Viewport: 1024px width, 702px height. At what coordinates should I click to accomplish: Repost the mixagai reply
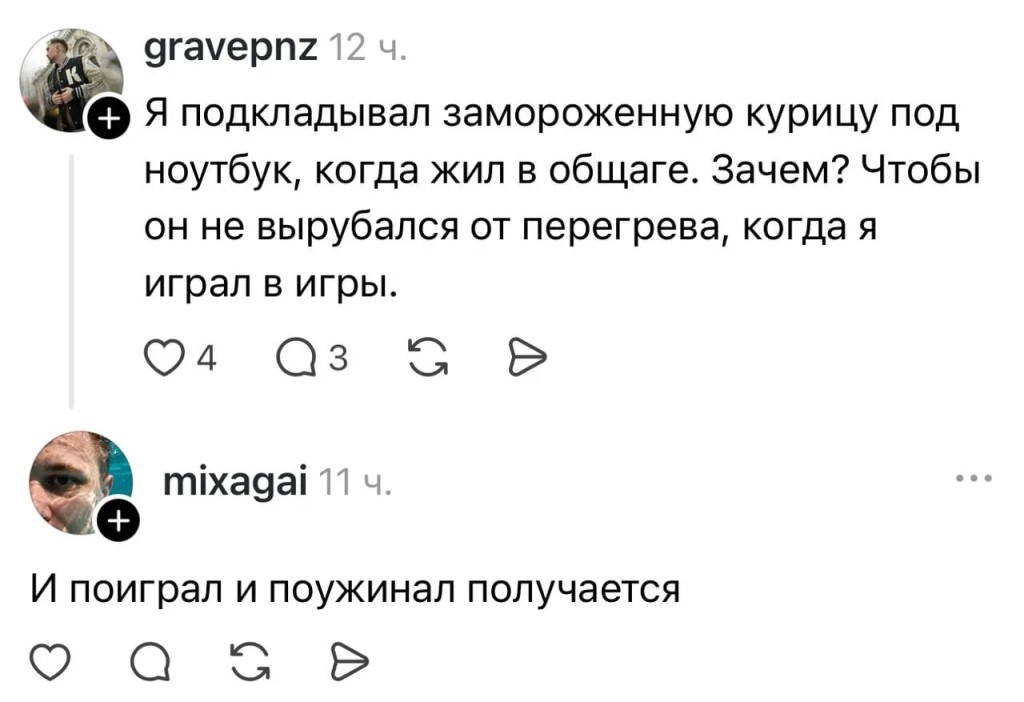point(251,662)
